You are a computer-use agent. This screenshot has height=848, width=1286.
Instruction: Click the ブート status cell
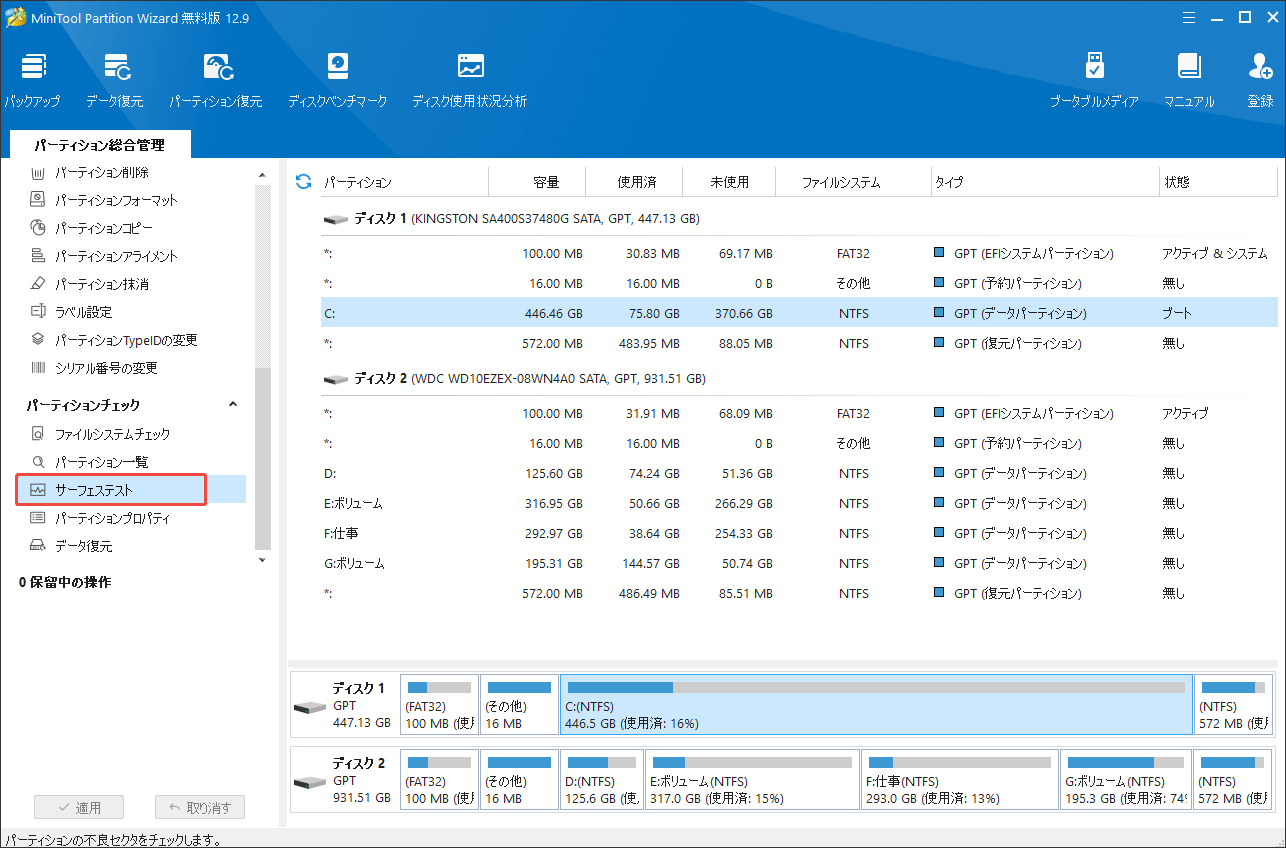point(1177,313)
